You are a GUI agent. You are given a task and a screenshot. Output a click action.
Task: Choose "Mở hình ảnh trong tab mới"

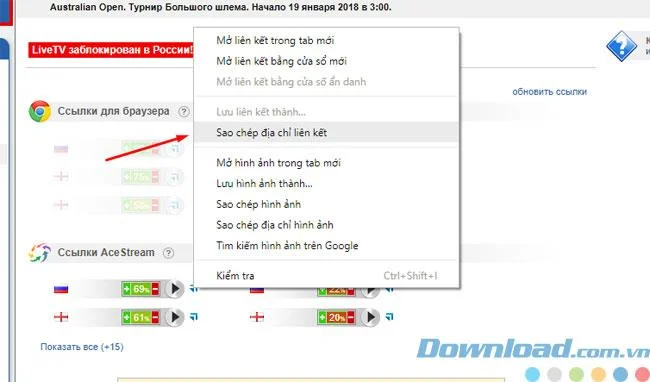(x=327, y=163)
